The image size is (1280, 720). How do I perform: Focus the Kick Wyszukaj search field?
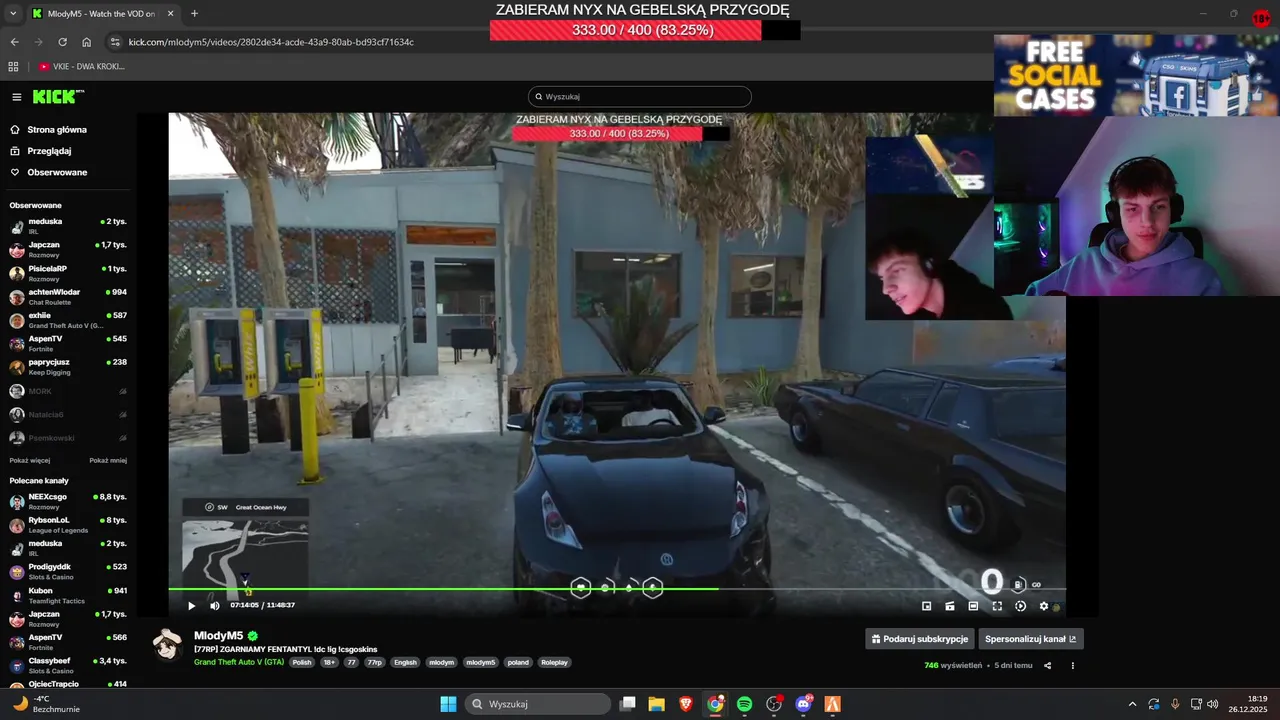pyautogui.click(x=640, y=97)
